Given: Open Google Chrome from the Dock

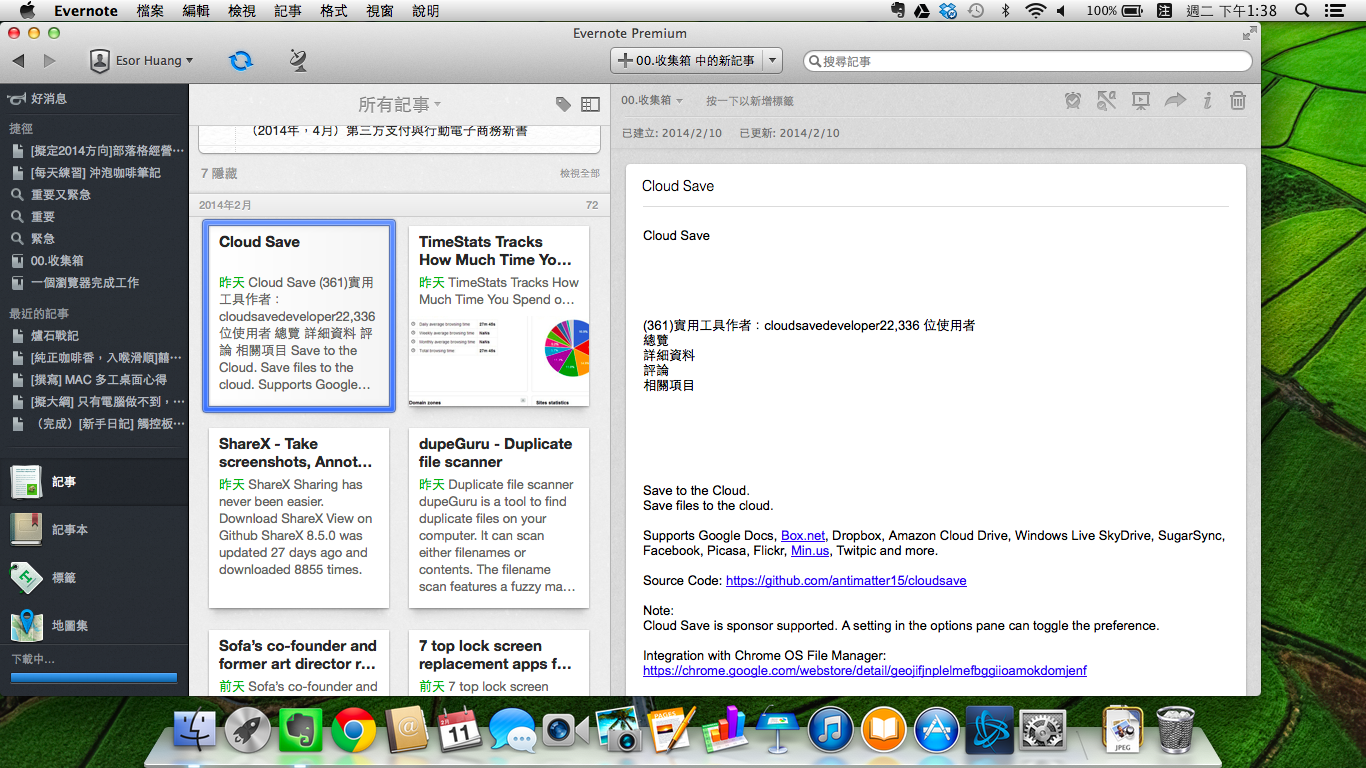Looking at the screenshot, I should [354, 731].
